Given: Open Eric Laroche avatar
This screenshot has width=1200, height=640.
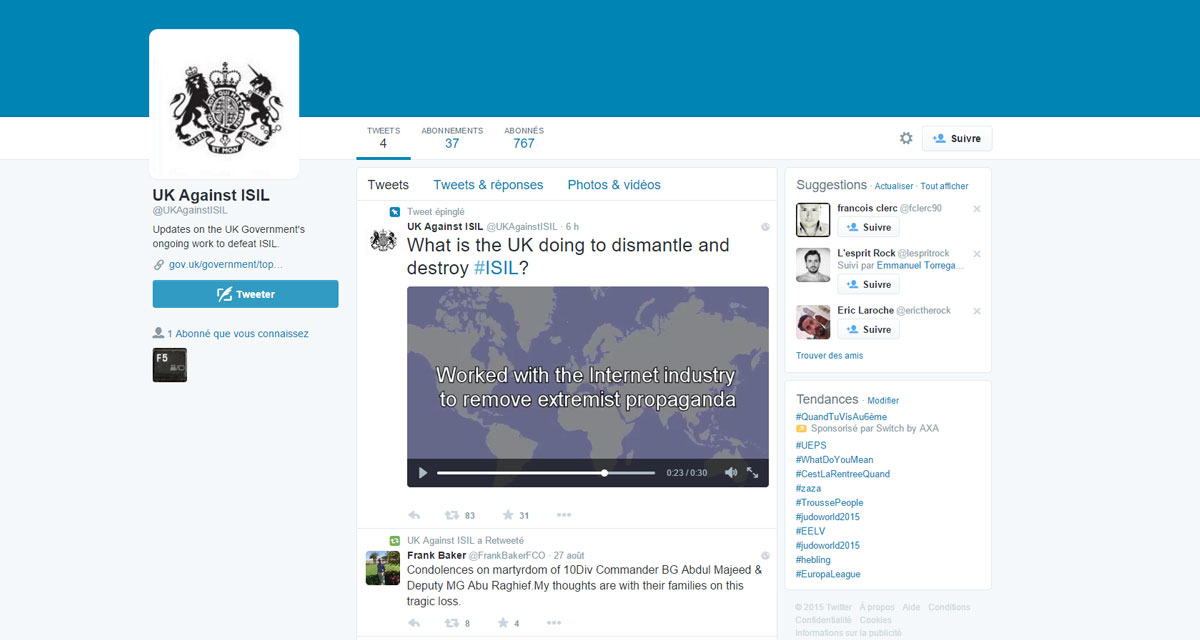Looking at the screenshot, I should point(813,322).
